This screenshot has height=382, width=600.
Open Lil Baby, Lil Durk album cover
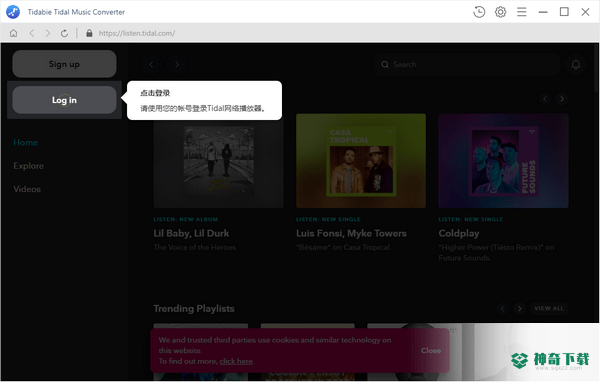click(x=218, y=161)
